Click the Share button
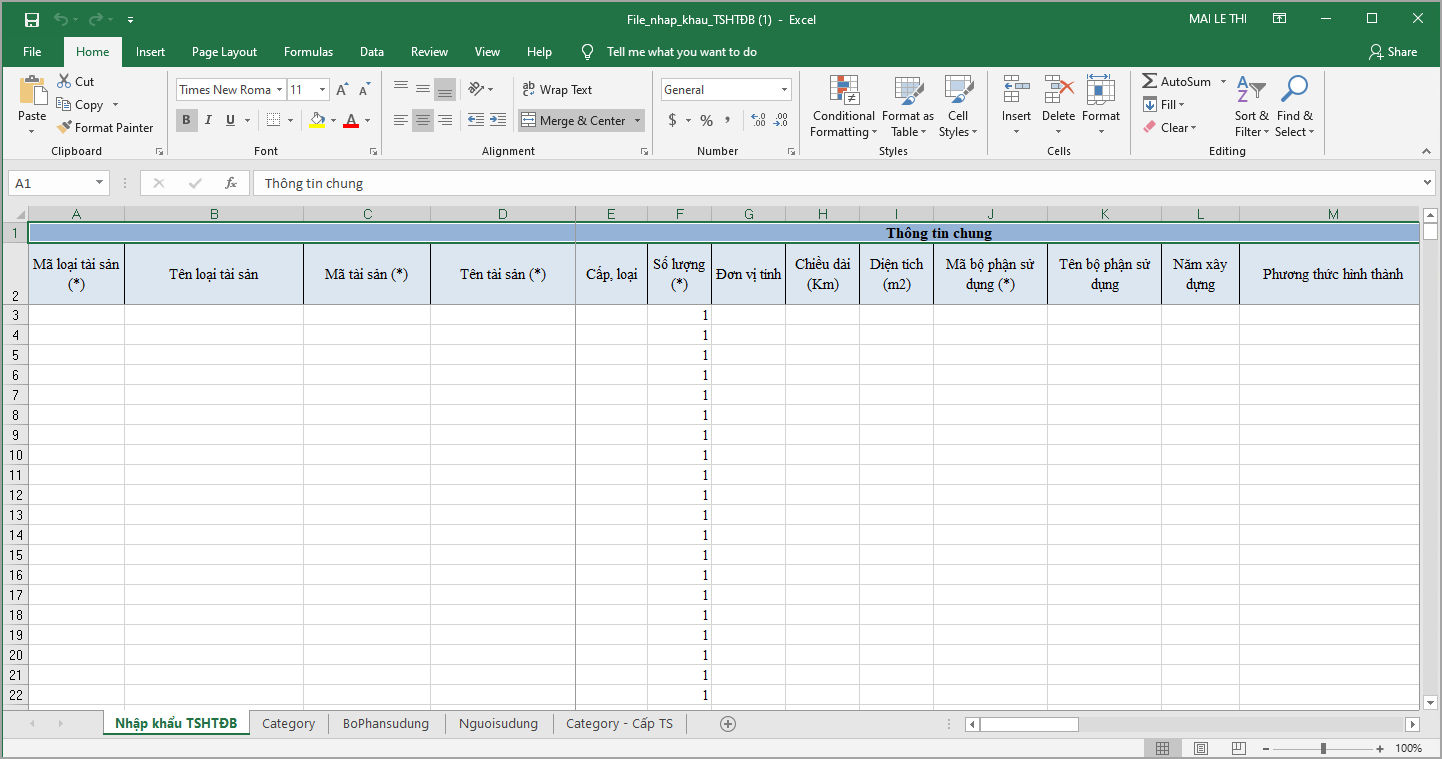Screen dimensions: 1442x759 [x=1393, y=52]
